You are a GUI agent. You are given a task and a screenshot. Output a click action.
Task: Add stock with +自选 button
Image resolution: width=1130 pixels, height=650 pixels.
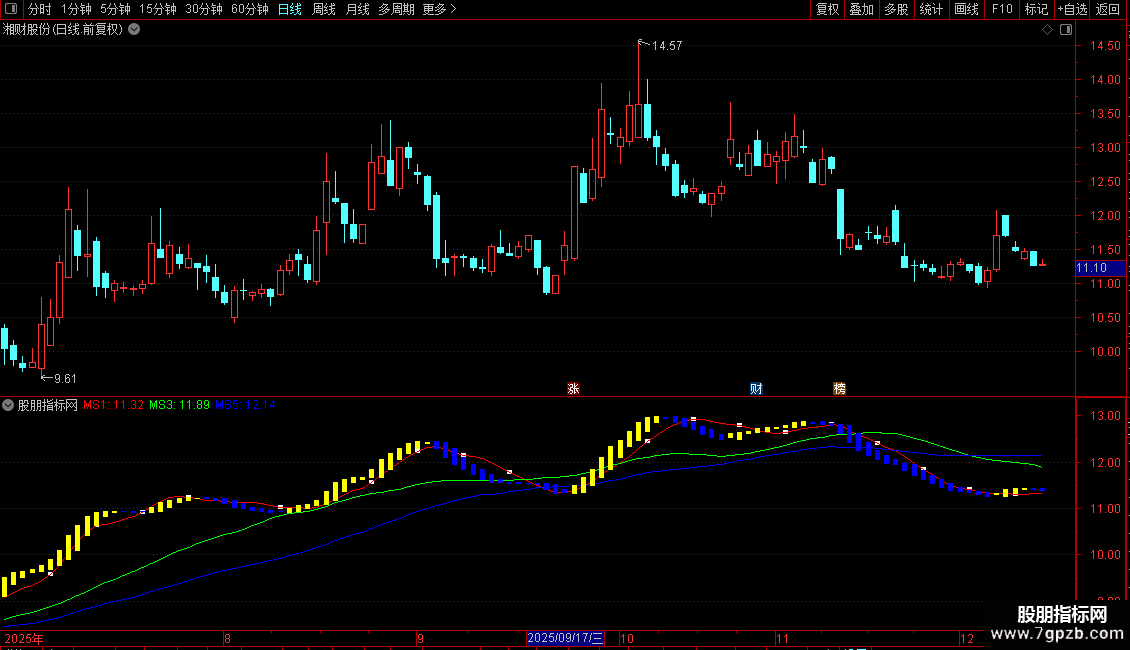point(1072,9)
